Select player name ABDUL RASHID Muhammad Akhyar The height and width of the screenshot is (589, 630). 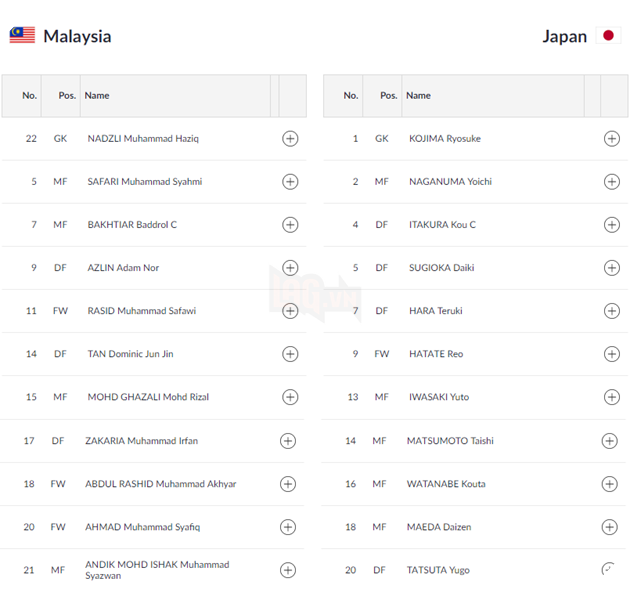point(161,484)
